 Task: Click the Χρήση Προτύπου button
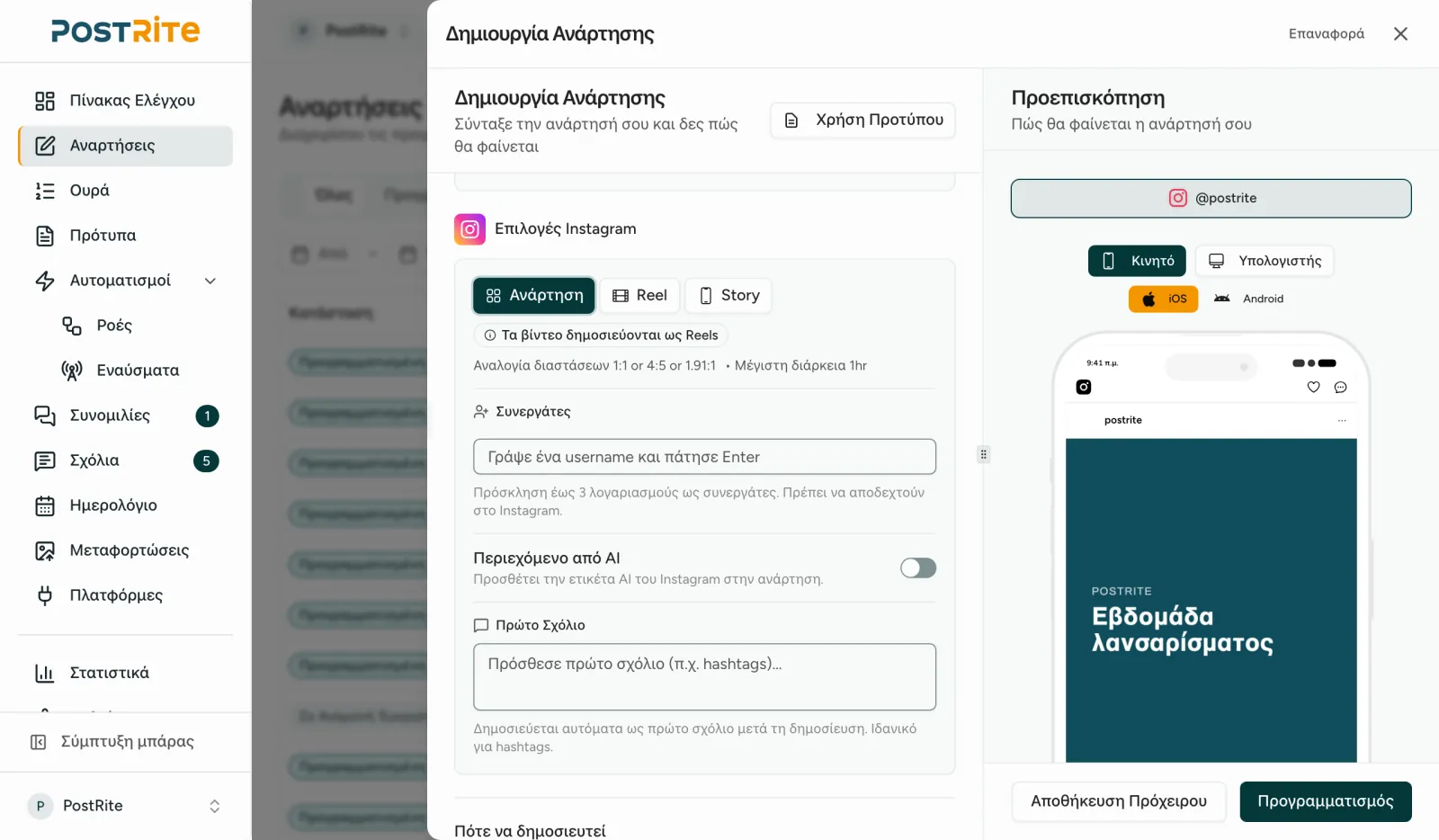[x=863, y=120]
